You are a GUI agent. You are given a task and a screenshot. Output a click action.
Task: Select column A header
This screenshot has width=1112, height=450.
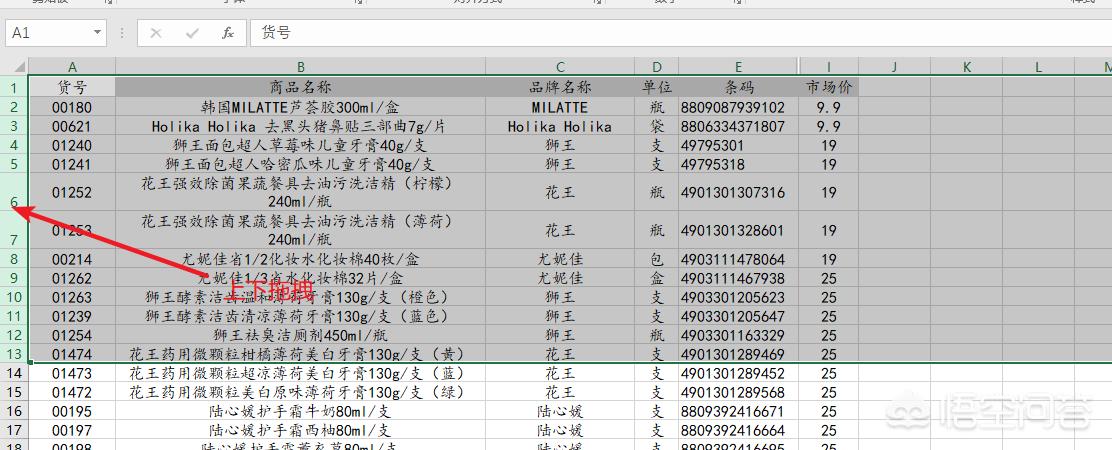(72, 67)
